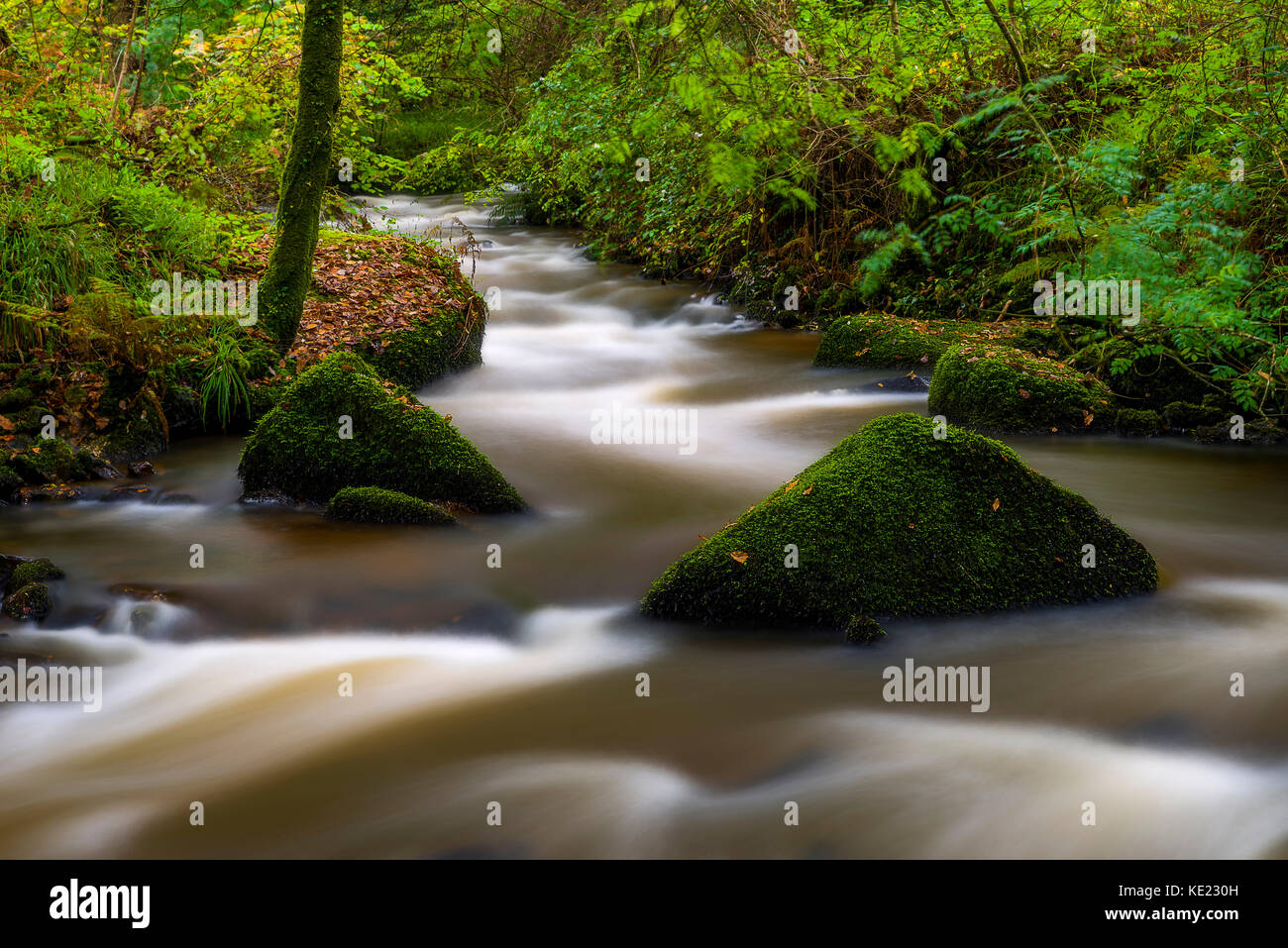Click the www.alamy.com text
The width and height of the screenshot is (1288, 948).
[1171, 914]
